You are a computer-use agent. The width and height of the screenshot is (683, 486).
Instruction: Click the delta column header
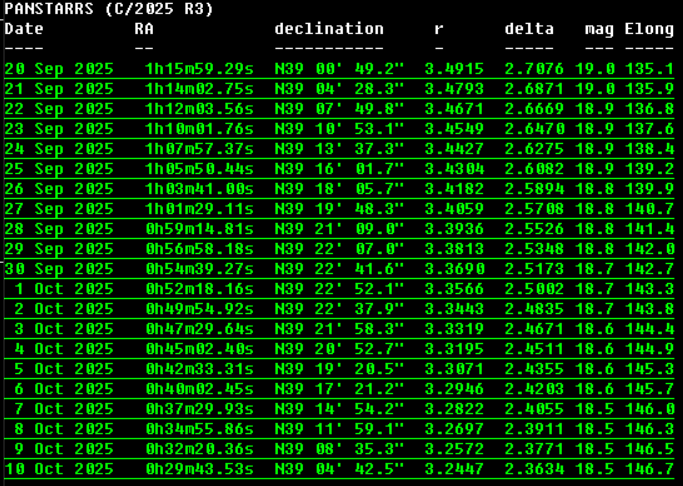point(529,29)
